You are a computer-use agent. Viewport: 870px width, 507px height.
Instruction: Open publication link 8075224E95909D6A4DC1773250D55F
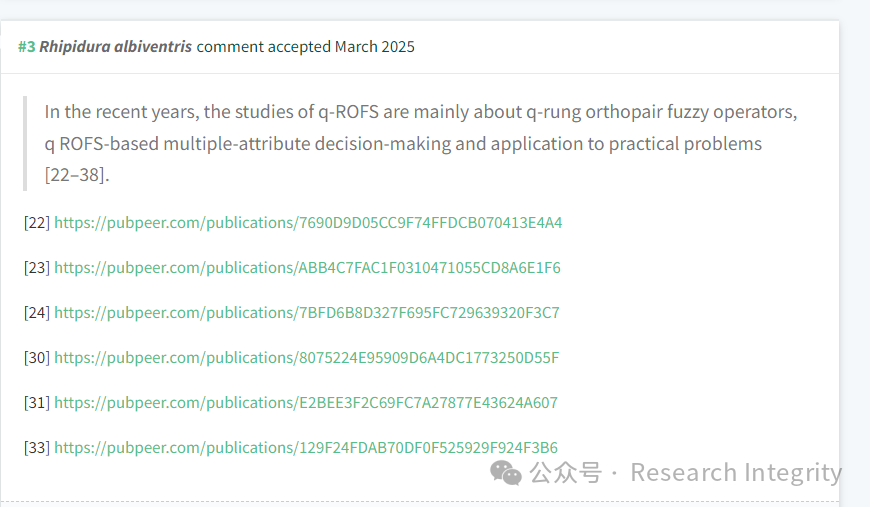pyautogui.click(x=307, y=357)
